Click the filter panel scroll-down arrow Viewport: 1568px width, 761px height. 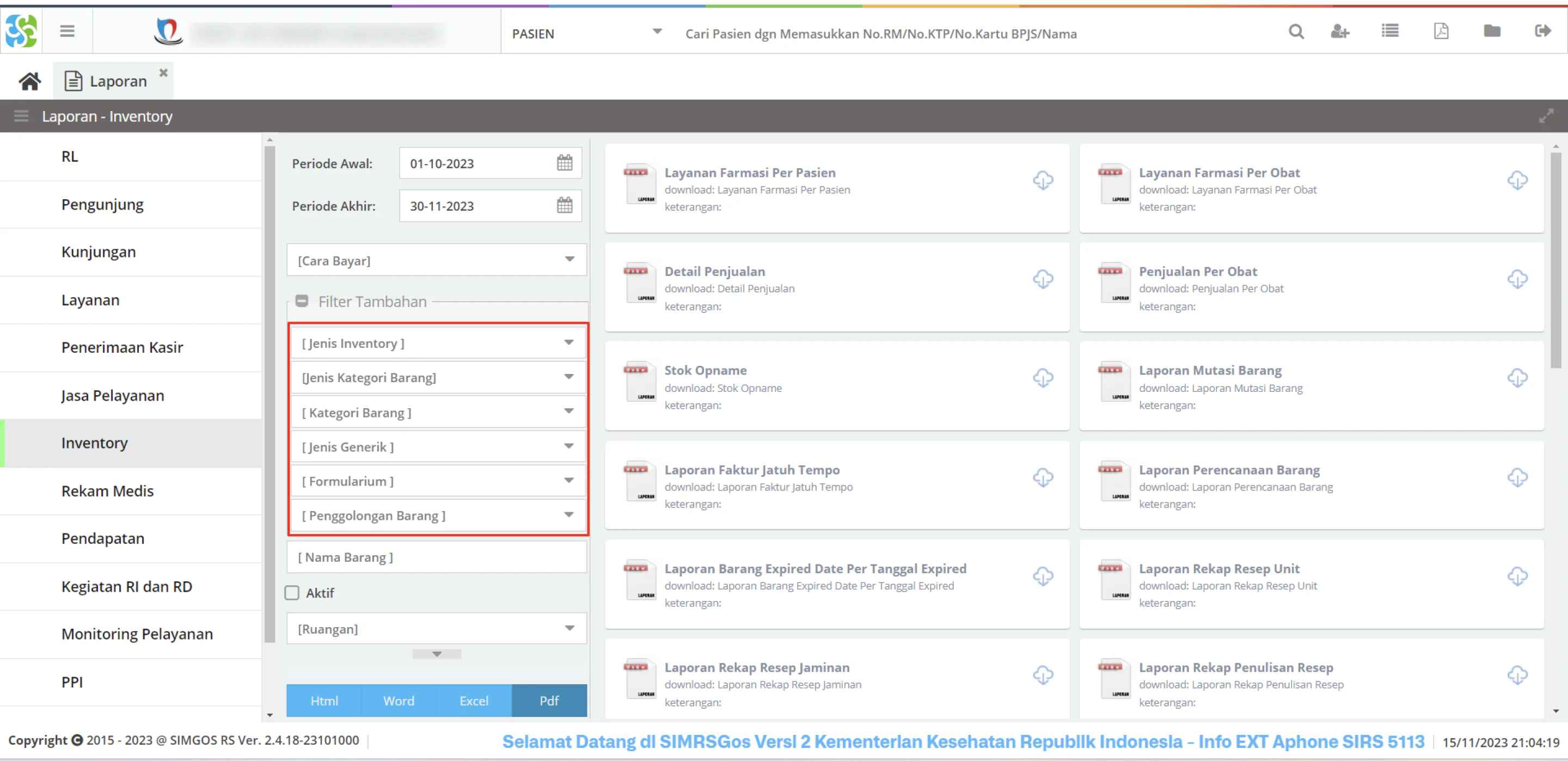437,654
